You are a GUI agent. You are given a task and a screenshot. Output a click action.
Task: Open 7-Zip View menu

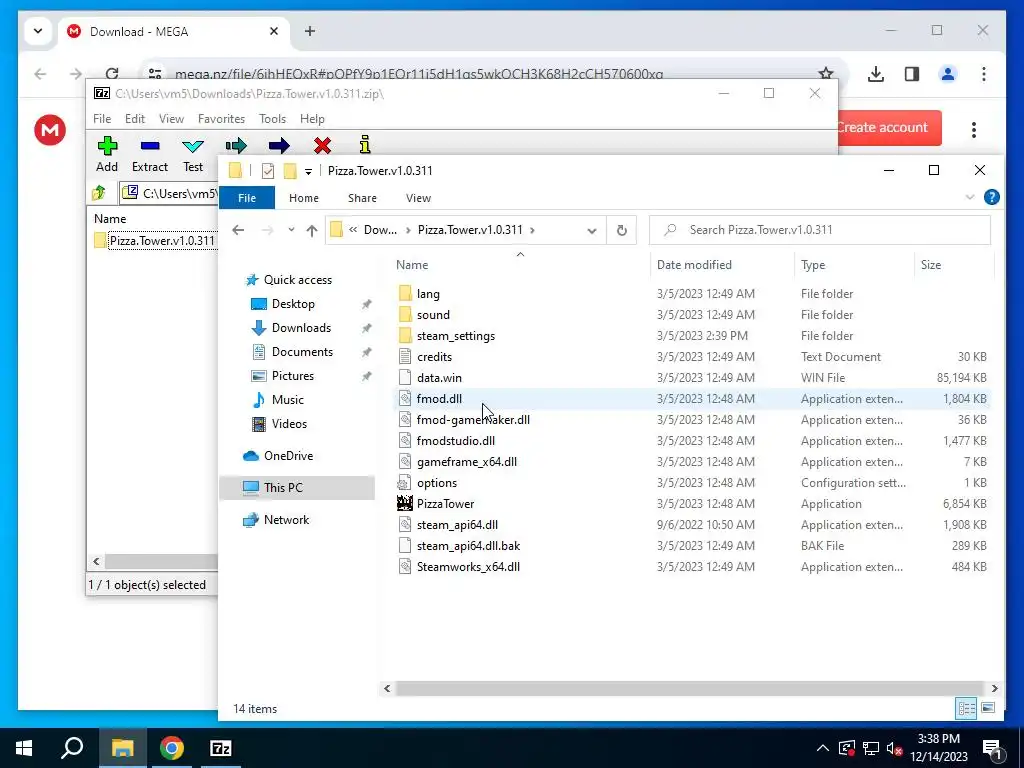point(171,119)
